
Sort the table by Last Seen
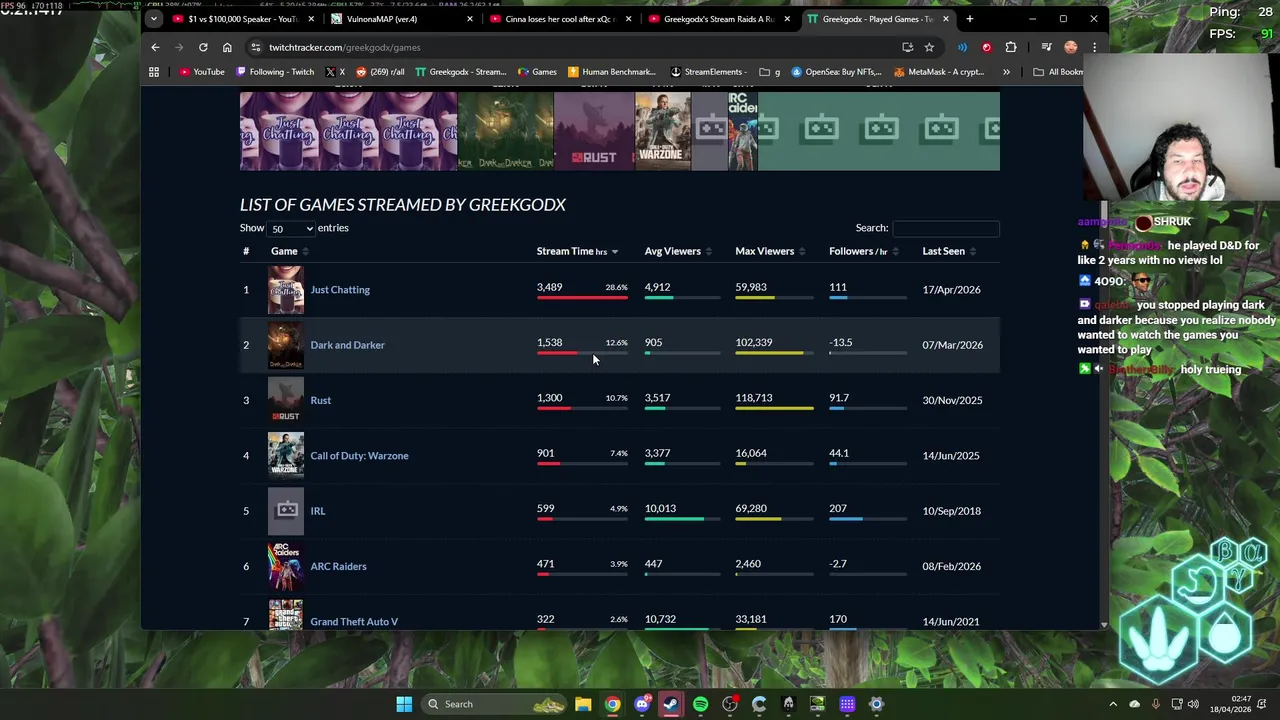click(x=949, y=251)
